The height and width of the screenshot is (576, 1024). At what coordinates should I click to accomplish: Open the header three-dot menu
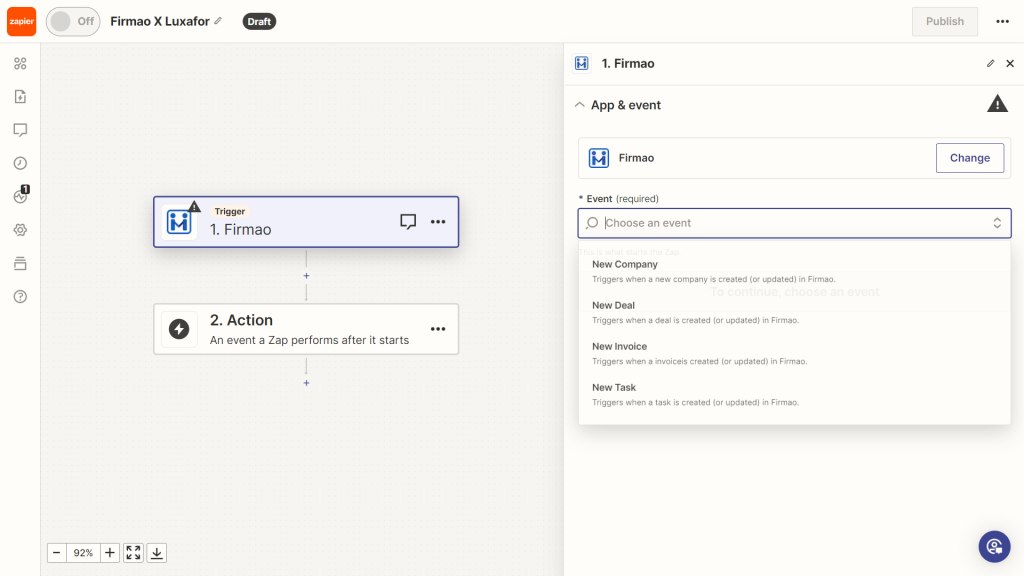coord(1004,21)
